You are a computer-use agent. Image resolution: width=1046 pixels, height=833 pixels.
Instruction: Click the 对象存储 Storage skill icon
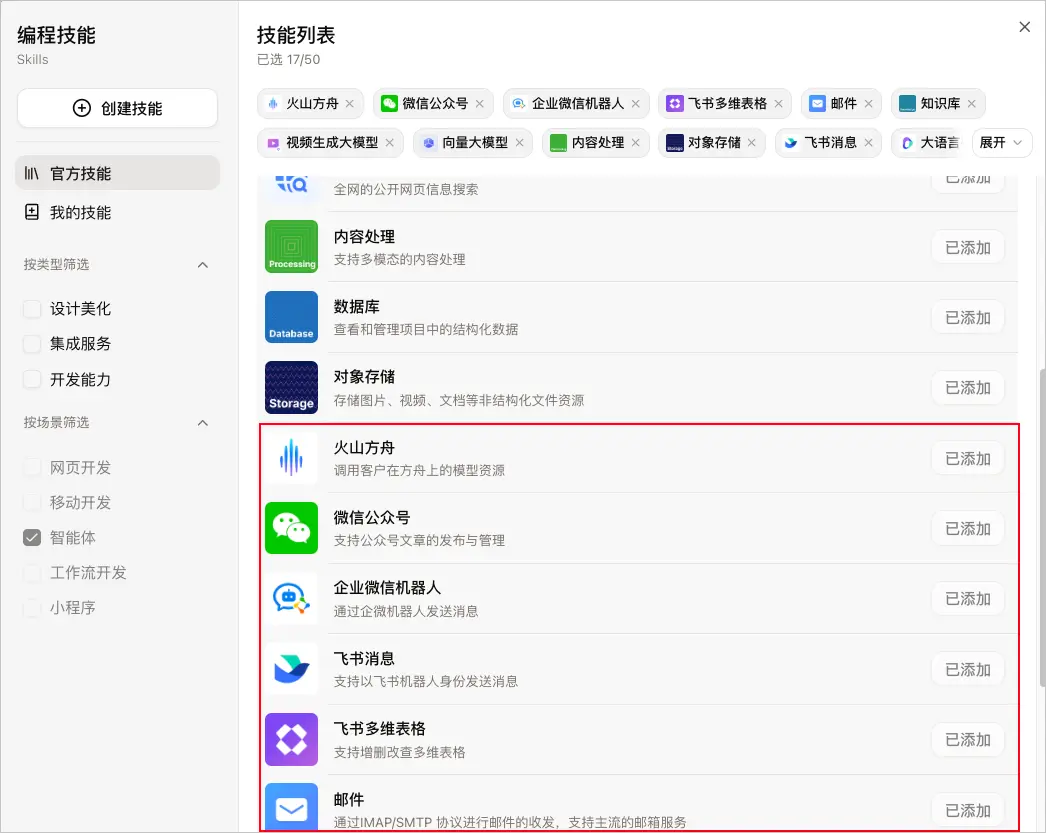pyautogui.click(x=292, y=387)
